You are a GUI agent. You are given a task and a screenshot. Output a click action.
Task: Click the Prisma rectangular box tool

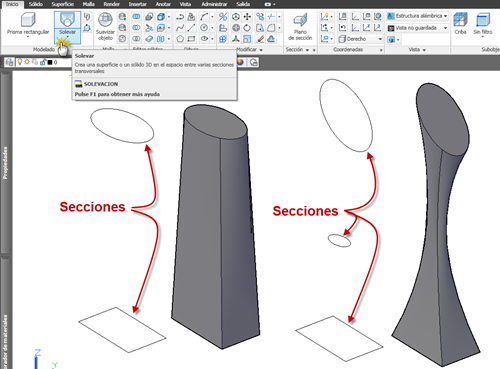pos(28,23)
